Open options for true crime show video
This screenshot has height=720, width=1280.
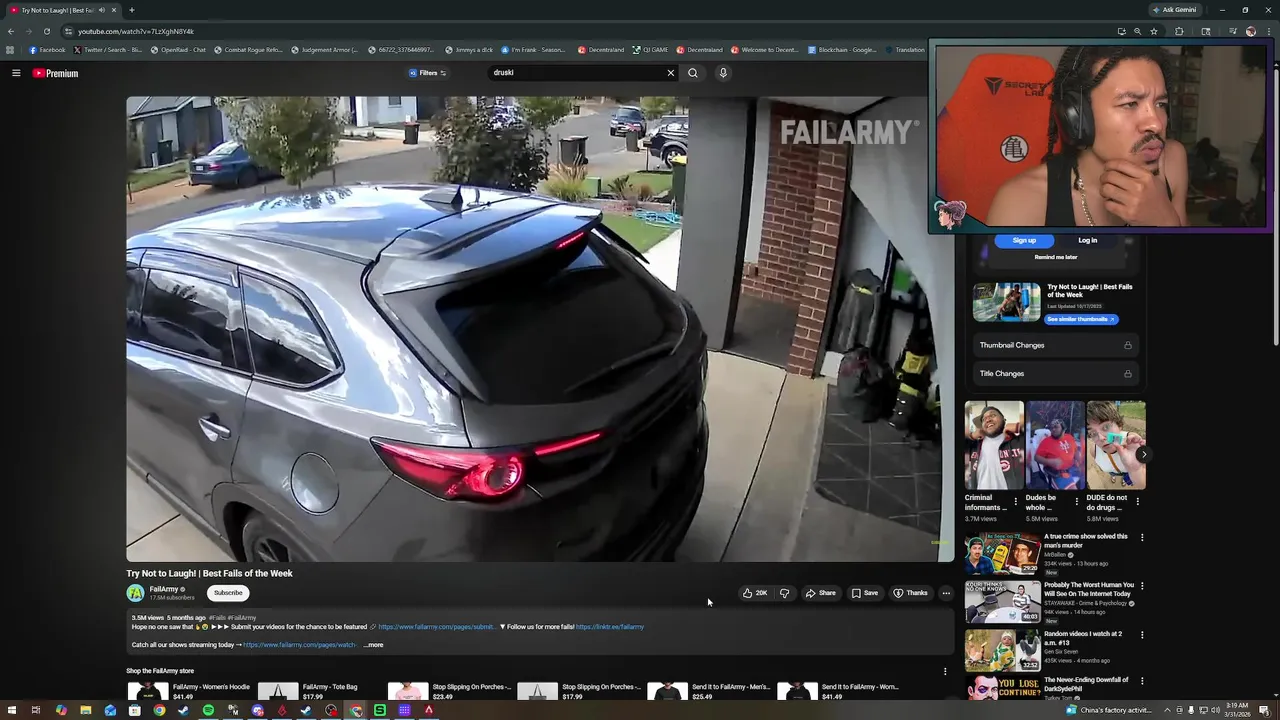coord(1142,537)
